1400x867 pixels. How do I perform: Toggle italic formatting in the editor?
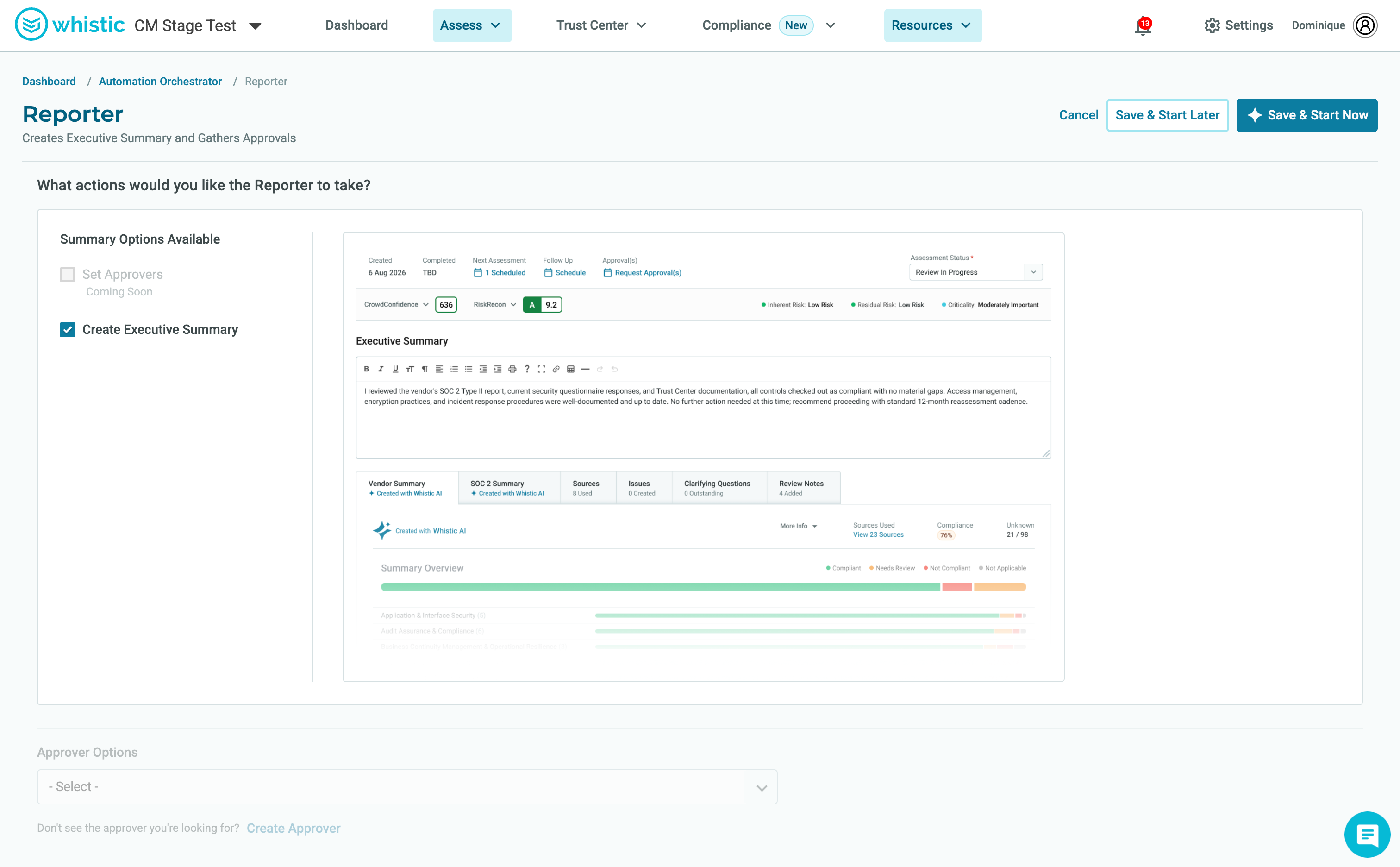point(381,369)
